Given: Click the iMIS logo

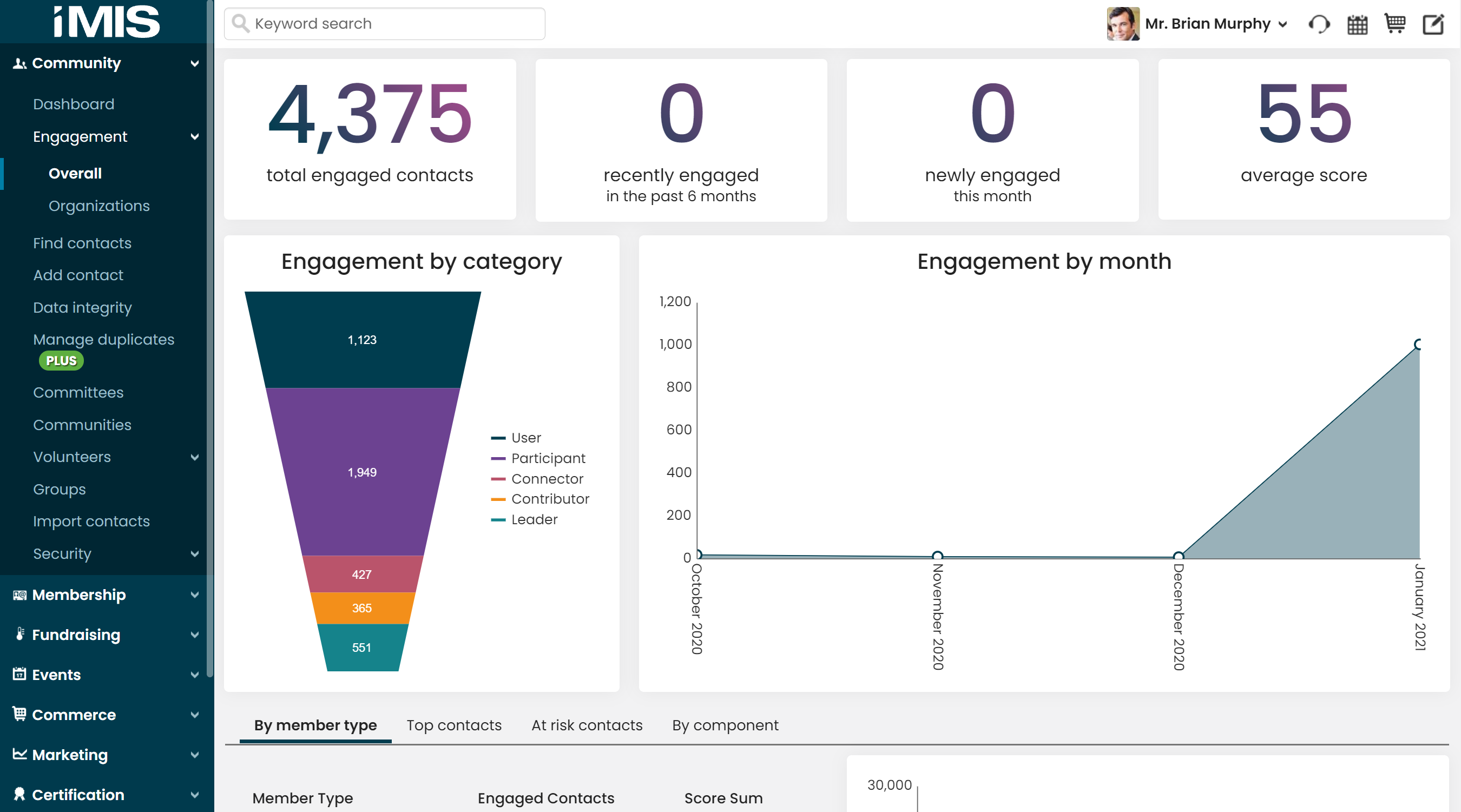Looking at the screenshot, I should tap(106, 22).
